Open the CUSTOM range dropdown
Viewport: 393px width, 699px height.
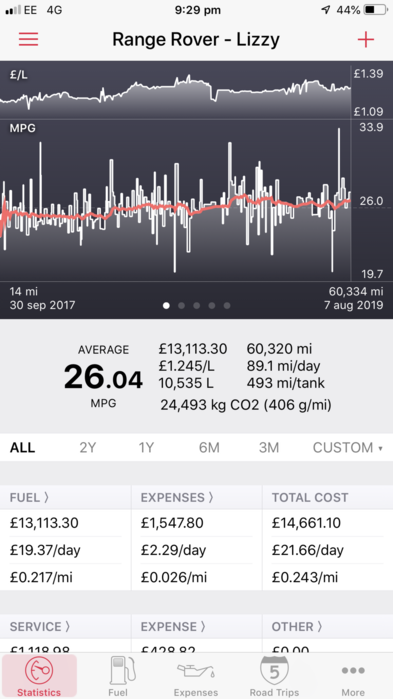pos(348,447)
